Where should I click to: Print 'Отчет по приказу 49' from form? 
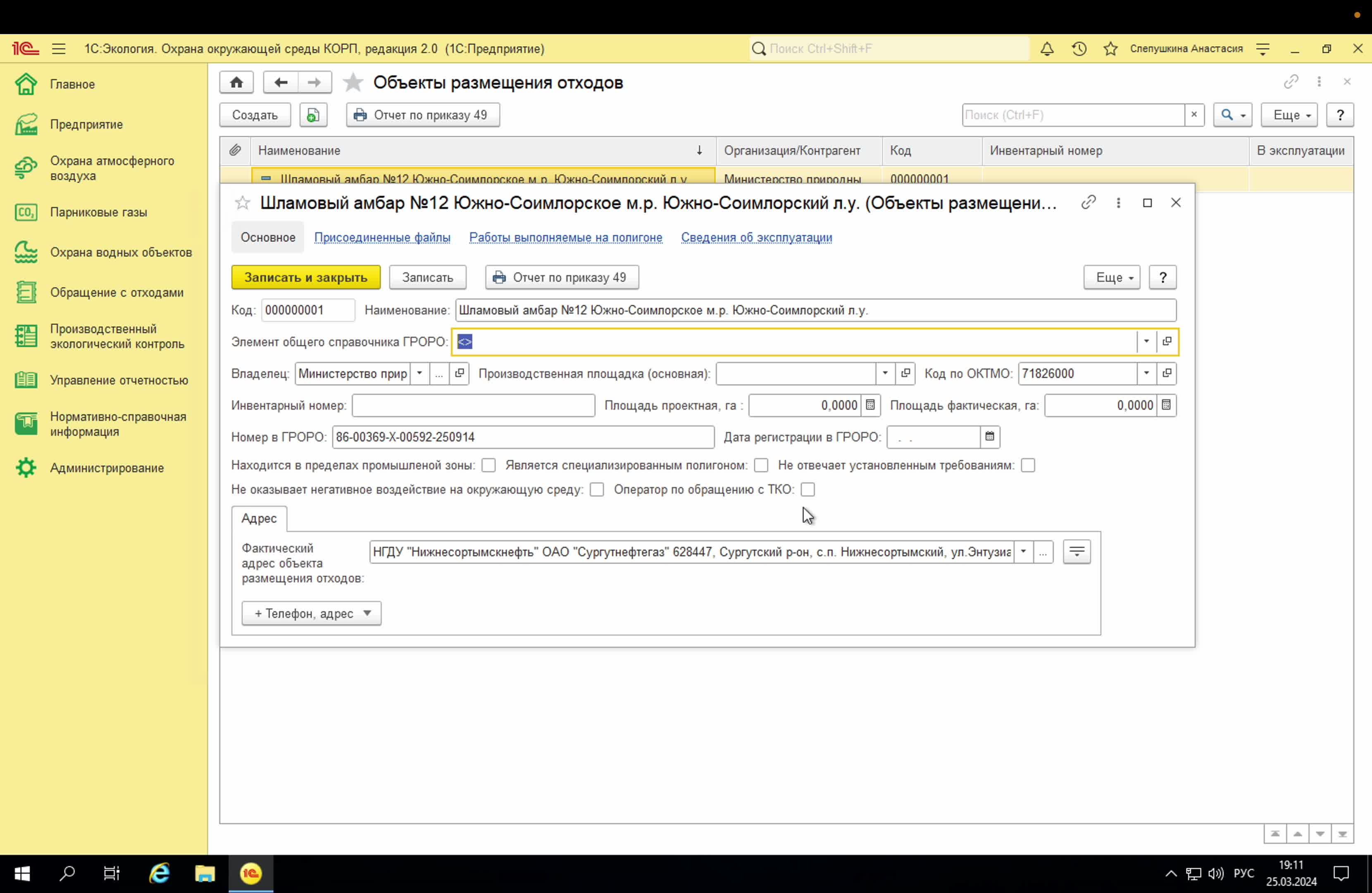click(562, 277)
